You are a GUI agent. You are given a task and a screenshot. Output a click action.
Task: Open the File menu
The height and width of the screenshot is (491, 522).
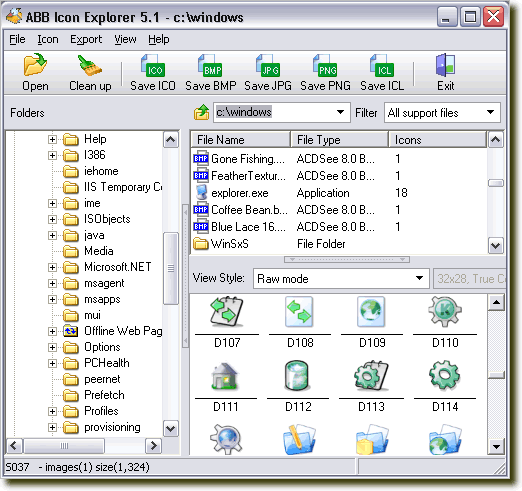[17, 39]
